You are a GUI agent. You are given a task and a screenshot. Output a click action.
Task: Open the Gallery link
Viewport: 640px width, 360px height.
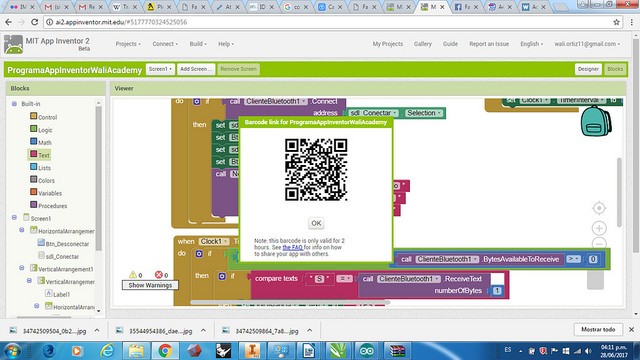tap(422, 44)
